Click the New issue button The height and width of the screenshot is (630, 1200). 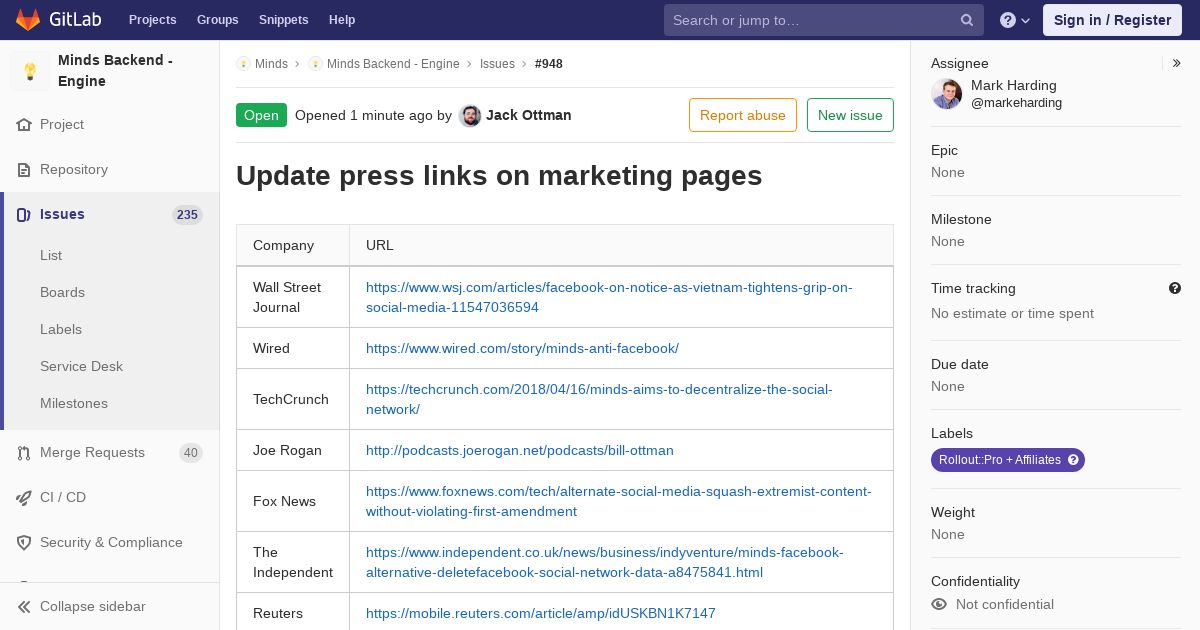(x=850, y=115)
